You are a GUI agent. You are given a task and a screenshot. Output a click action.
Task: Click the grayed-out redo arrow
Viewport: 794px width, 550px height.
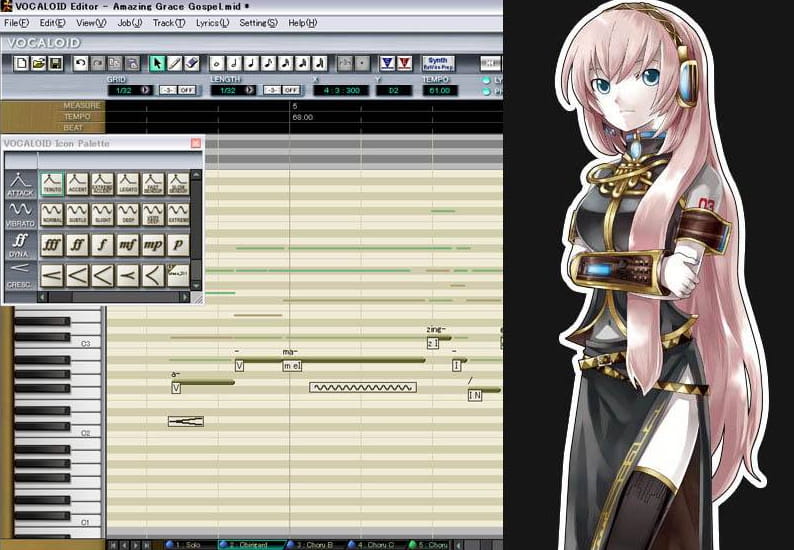97,63
